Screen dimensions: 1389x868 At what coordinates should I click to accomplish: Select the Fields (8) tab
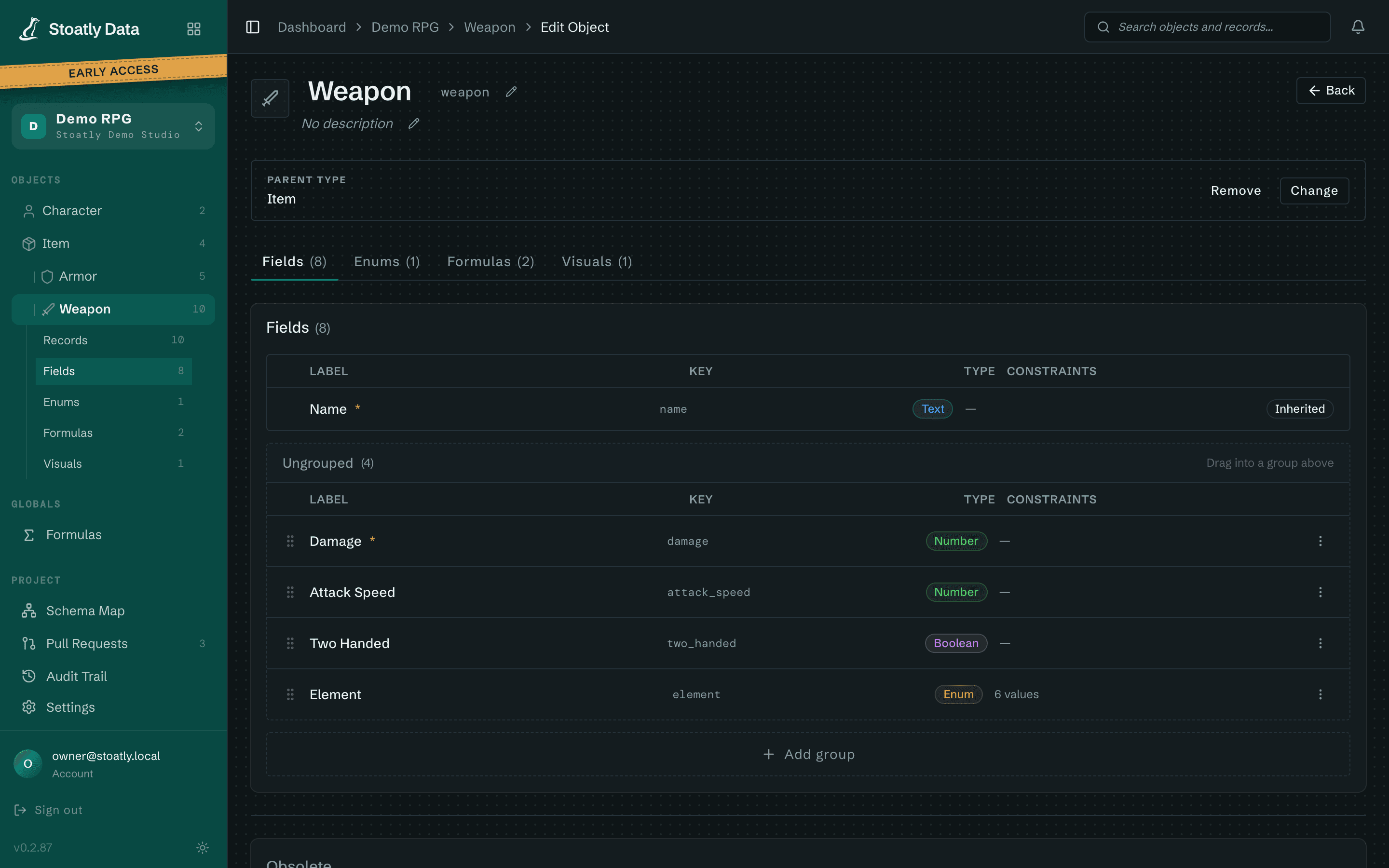pos(295,262)
